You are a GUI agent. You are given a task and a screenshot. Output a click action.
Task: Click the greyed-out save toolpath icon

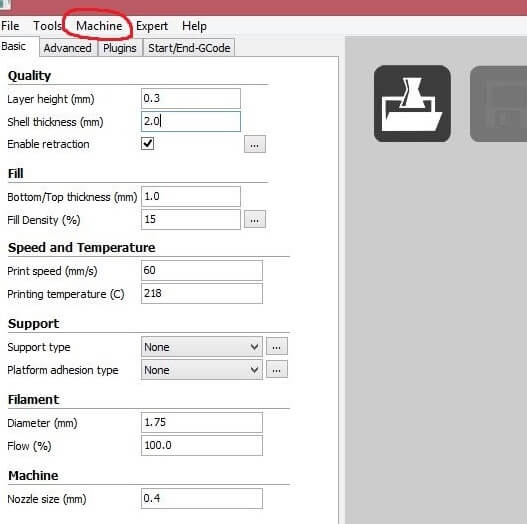[x=498, y=104]
